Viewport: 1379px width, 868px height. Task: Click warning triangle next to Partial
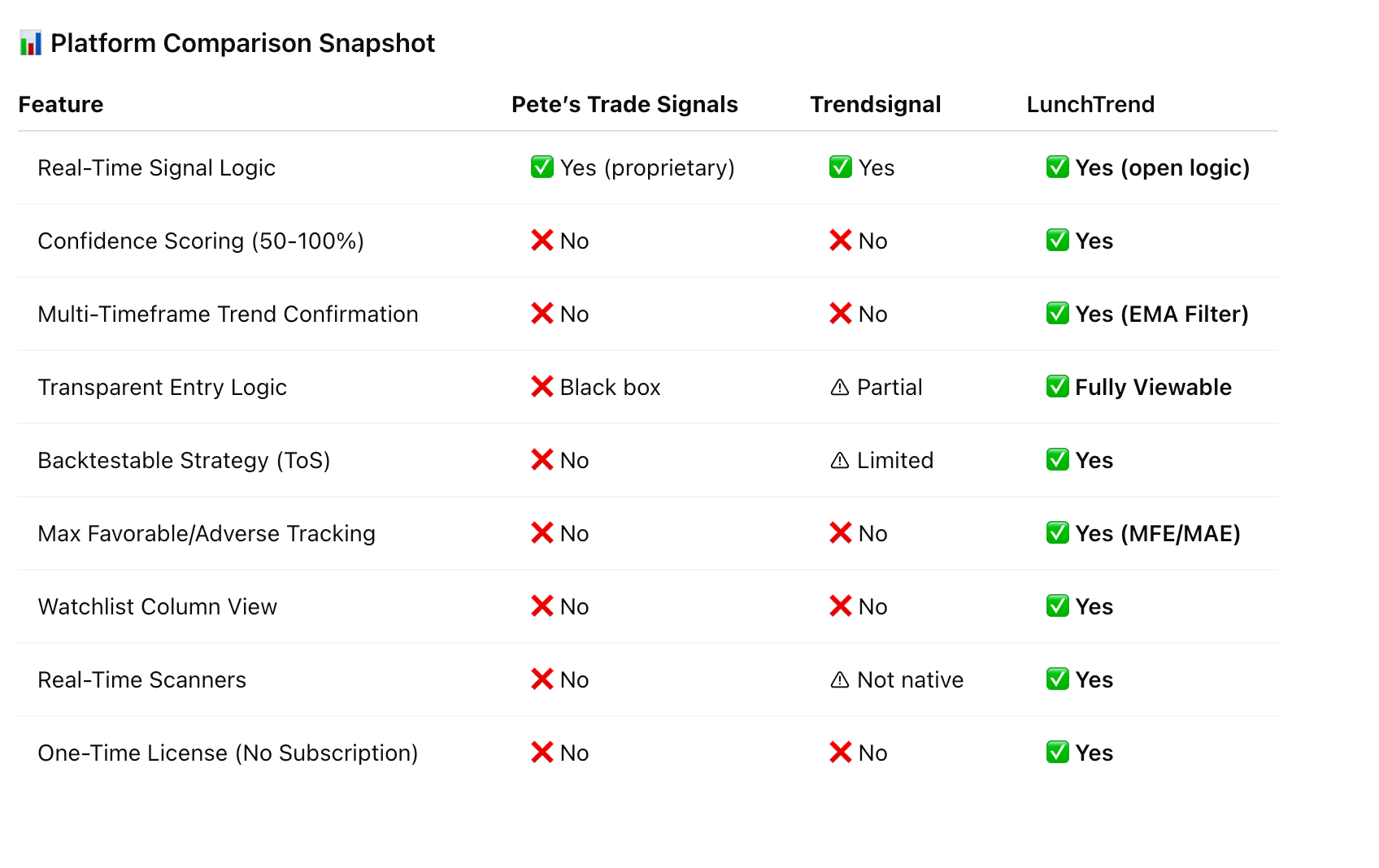[840, 387]
